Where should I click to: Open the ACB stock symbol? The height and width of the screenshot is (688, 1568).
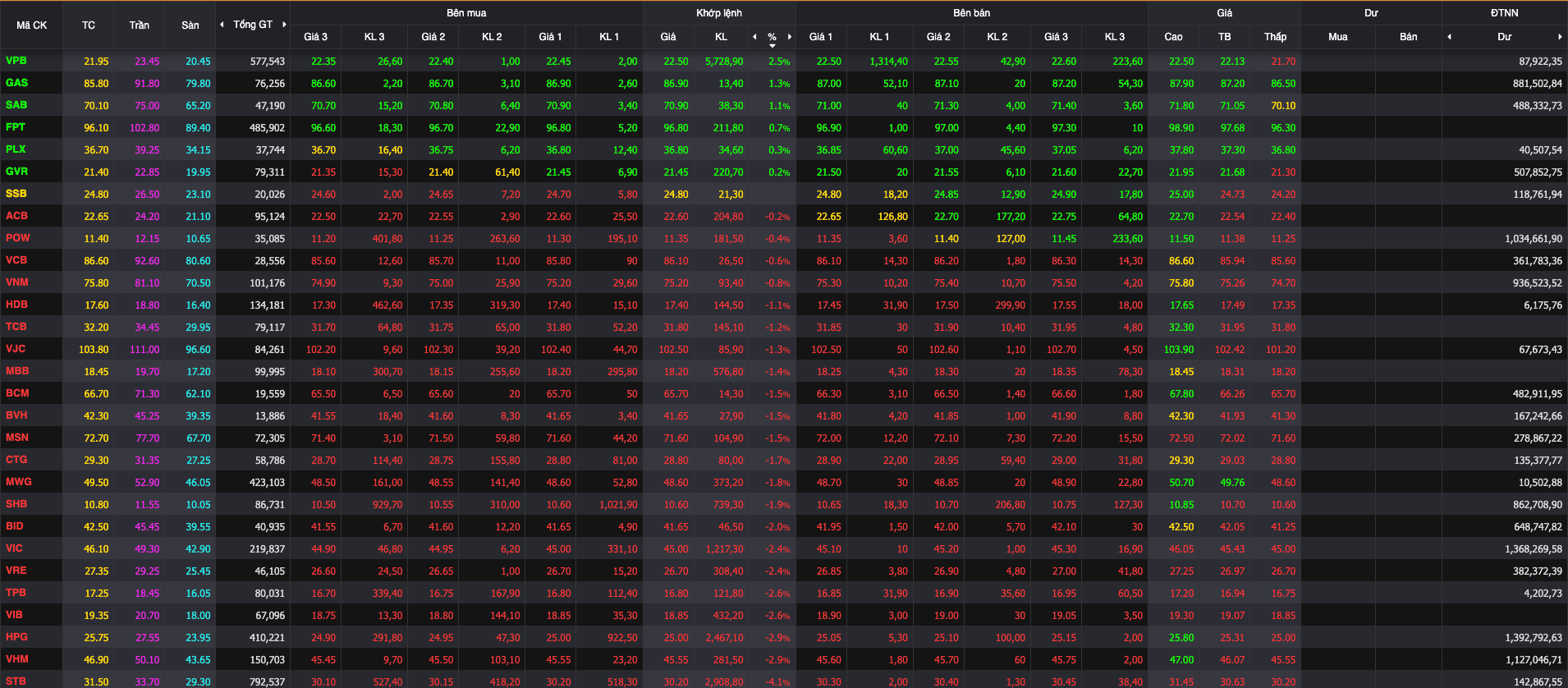pyautogui.click(x=16, y=216)
